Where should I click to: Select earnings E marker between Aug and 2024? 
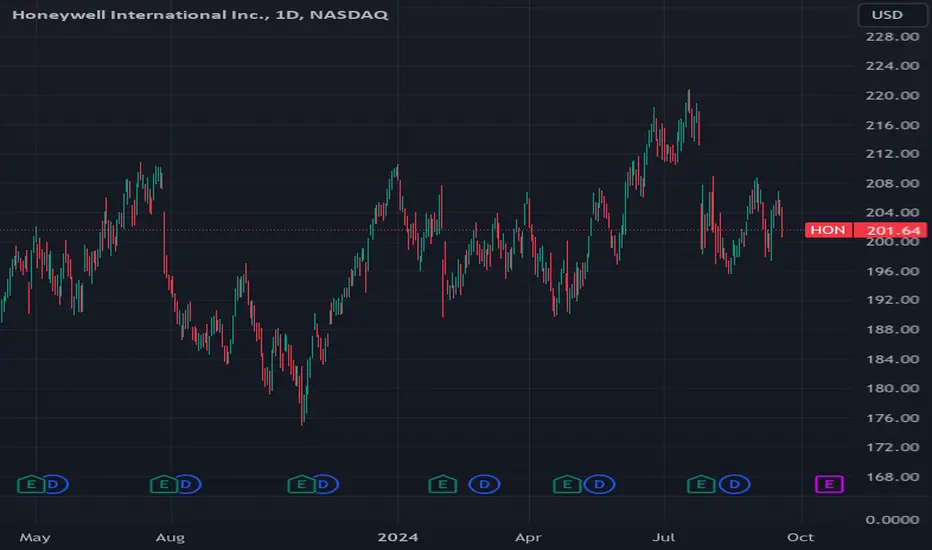pyautogui.click(x=301, y=485)
